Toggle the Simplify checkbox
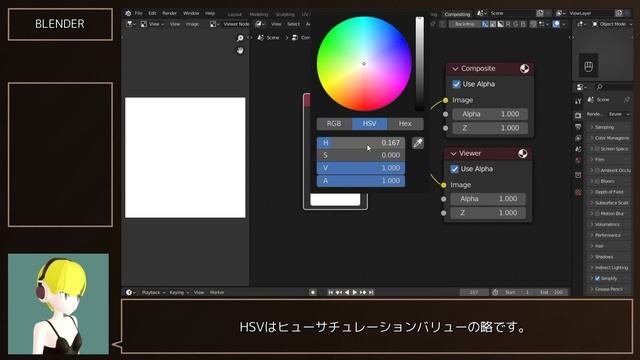 (x=597, y=278)
